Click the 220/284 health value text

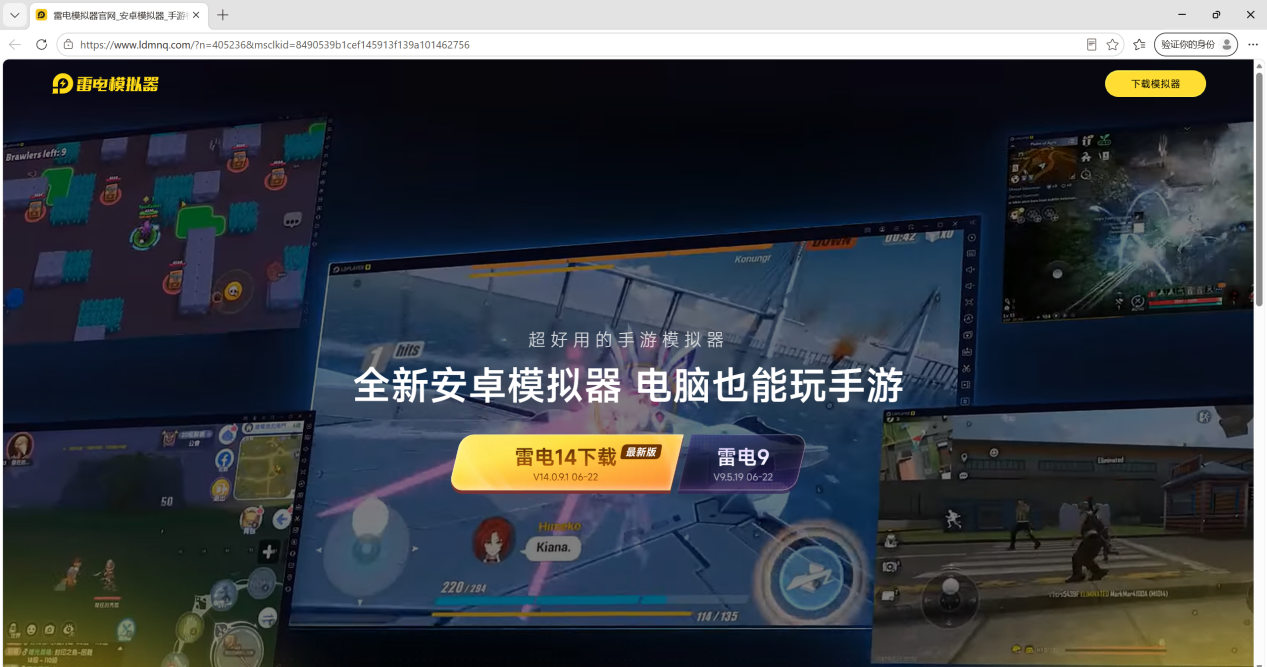(462, 587)
